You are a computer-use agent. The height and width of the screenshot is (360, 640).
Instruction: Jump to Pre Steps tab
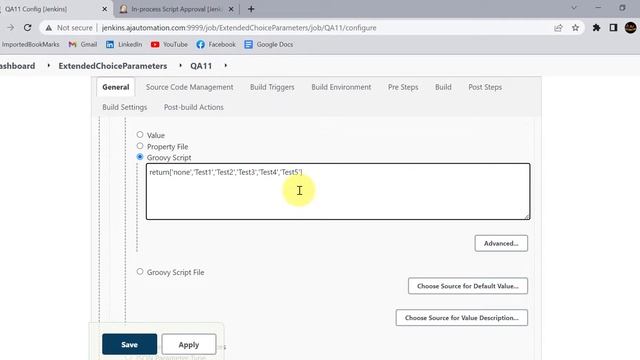click(403, 87)
